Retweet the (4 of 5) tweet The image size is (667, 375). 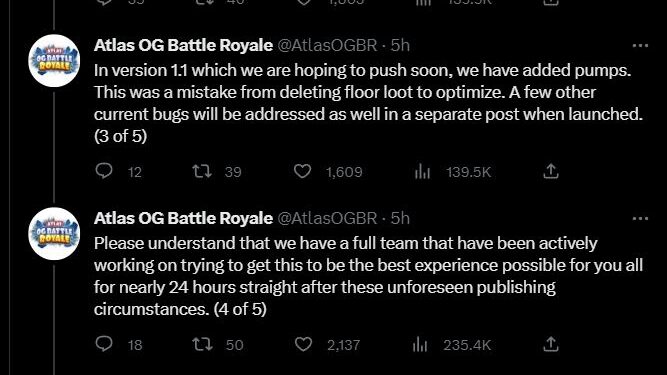click(x=202, y=344)
